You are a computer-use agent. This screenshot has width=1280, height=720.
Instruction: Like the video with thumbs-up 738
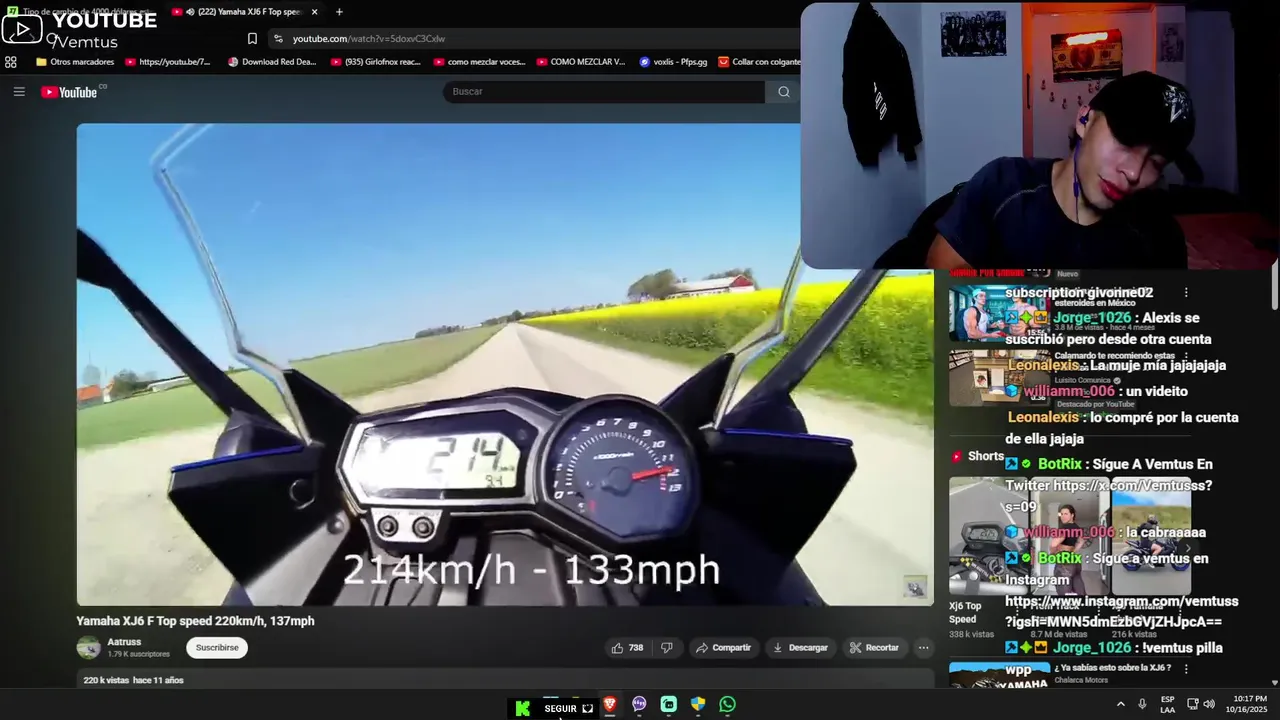coord(627,648)
